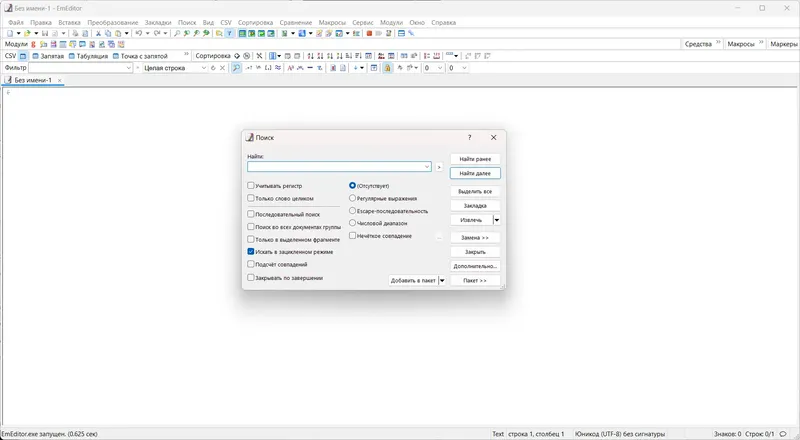Select Запятая CSV mode

(48, 56)
